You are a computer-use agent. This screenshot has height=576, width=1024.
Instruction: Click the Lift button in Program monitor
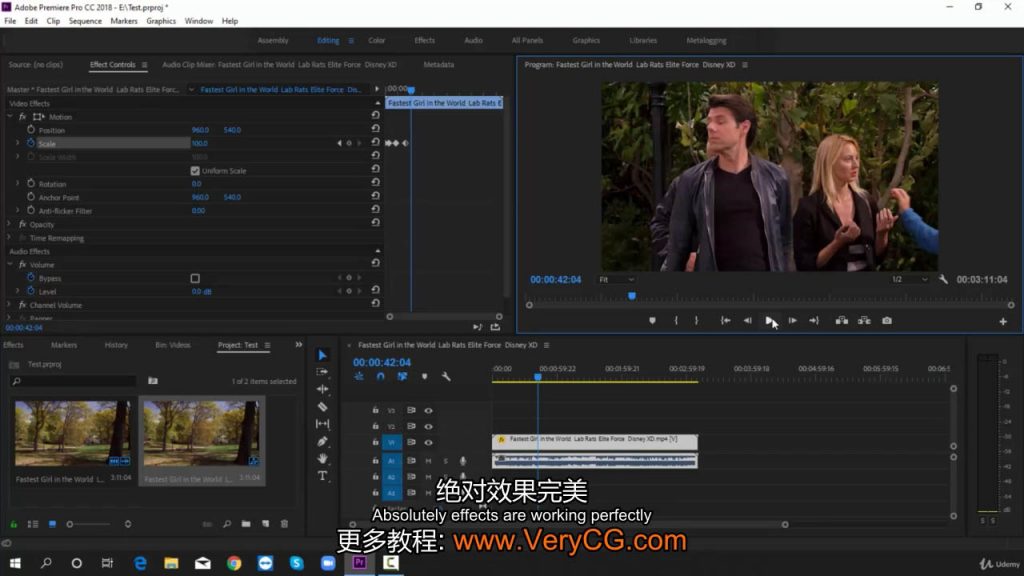coord(842,321)
